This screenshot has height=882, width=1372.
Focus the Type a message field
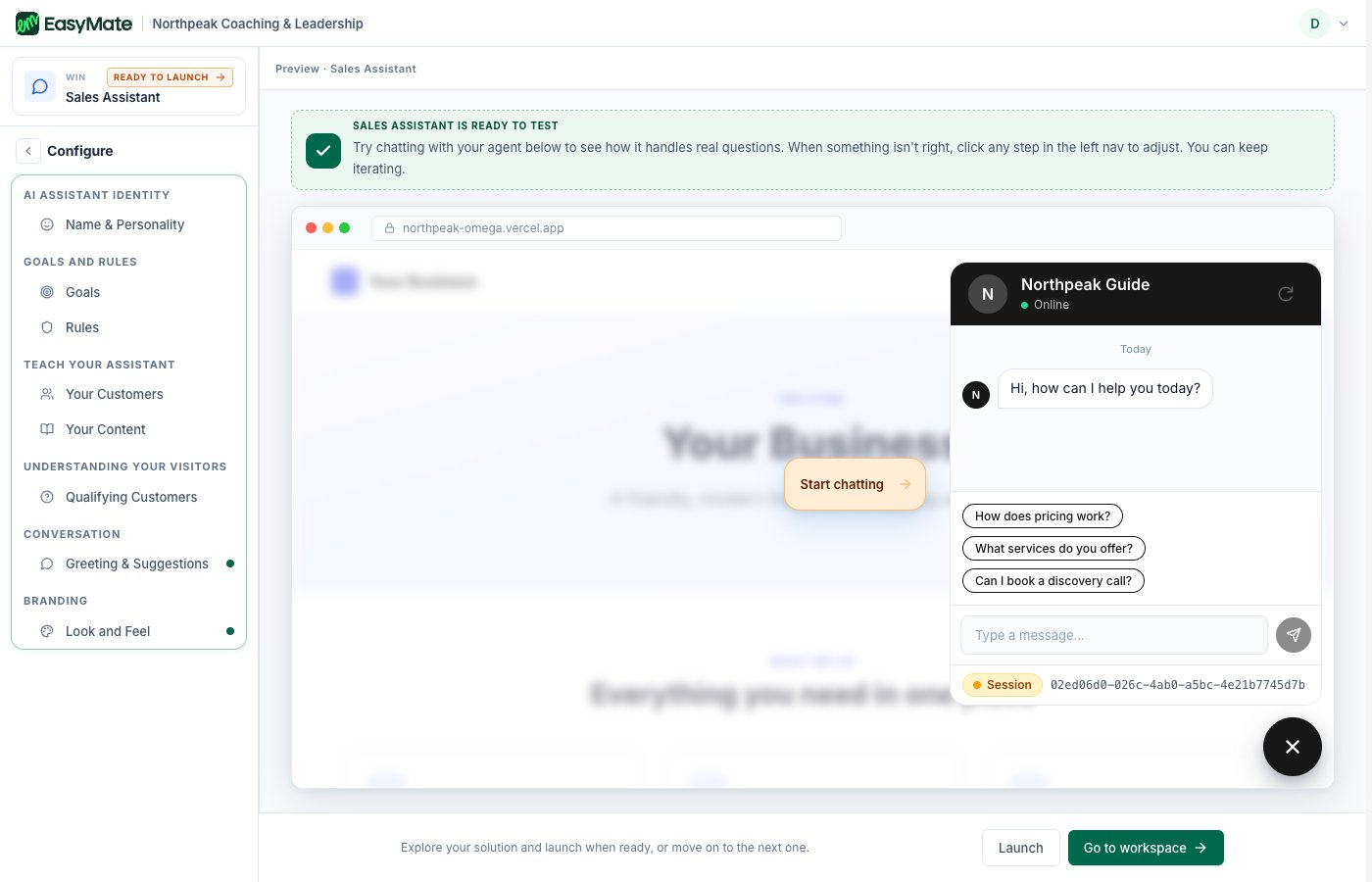point(1114,635)
